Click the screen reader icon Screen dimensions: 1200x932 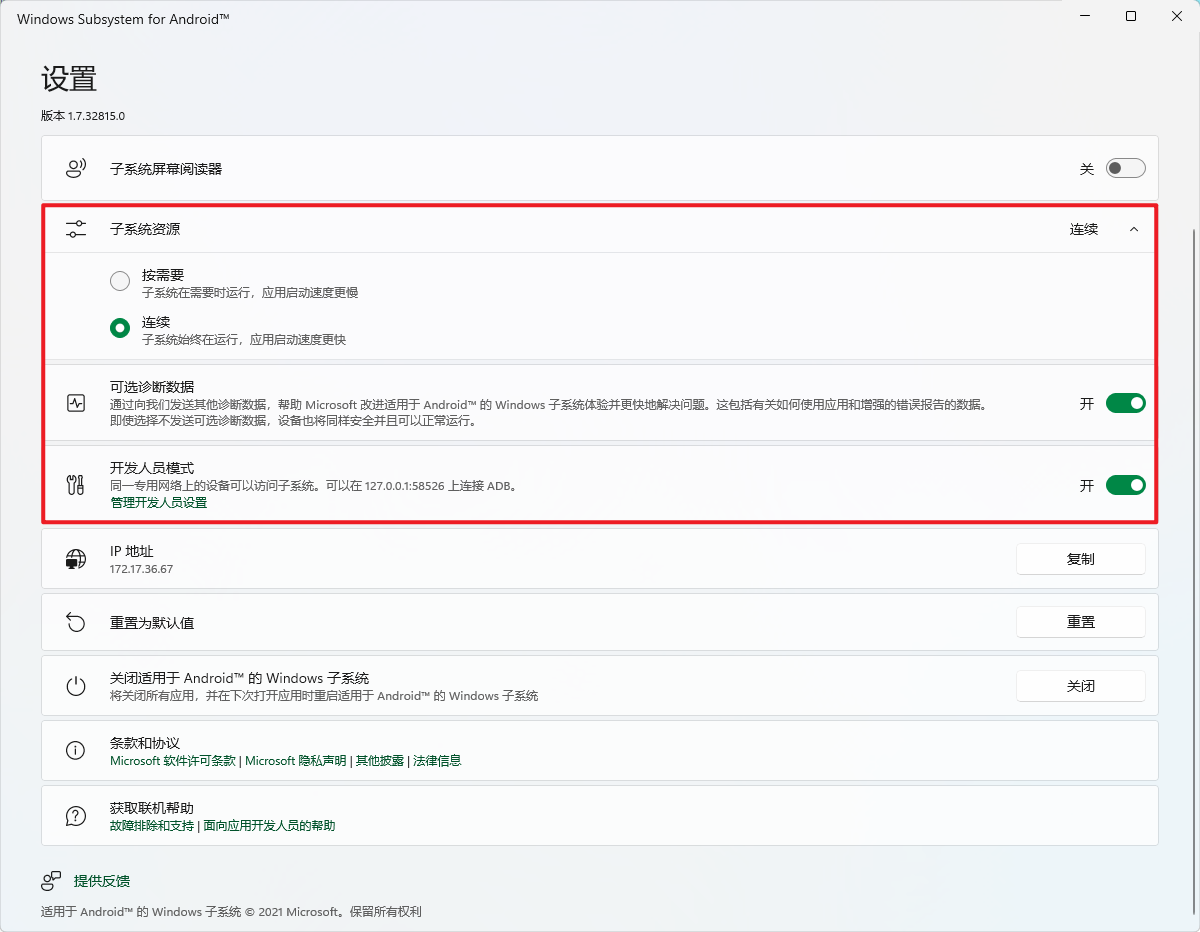[x=76, y=168]
